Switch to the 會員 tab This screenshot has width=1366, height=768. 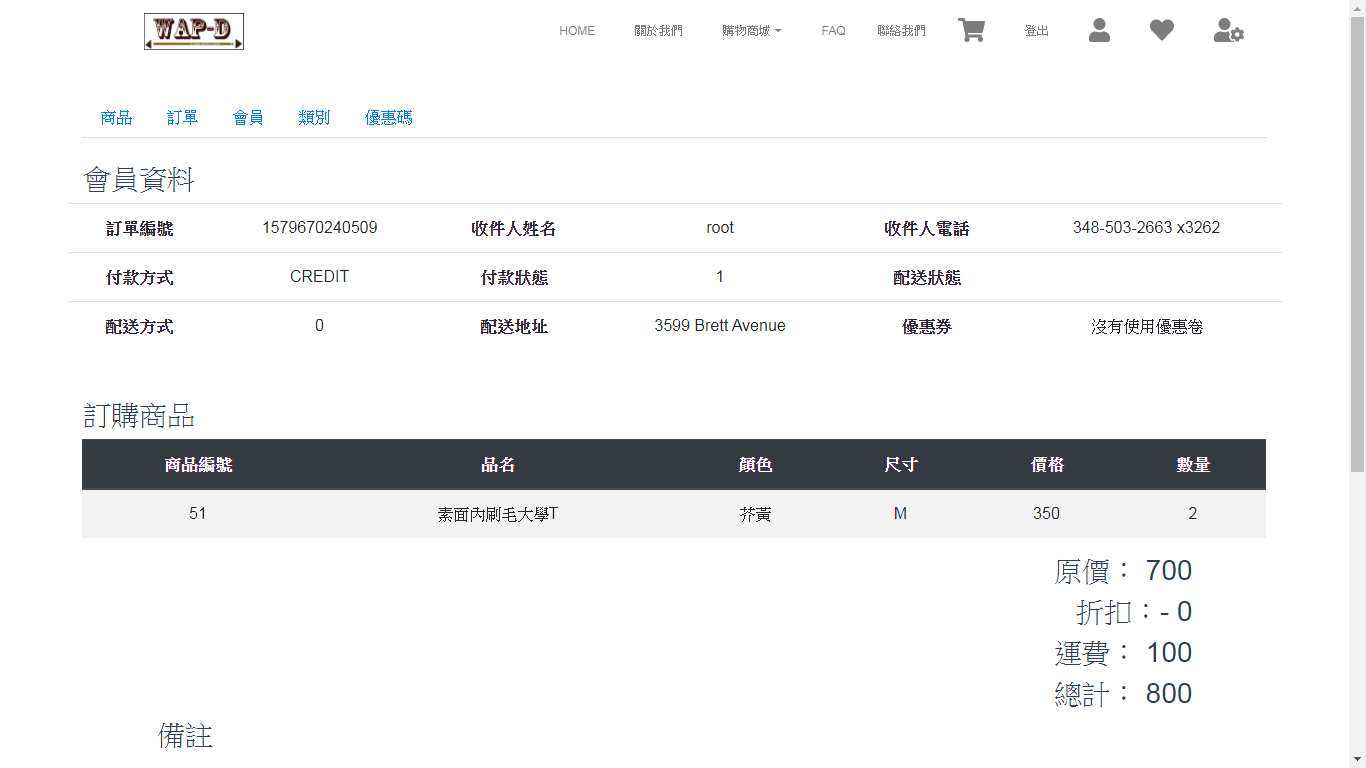[248, 118]
